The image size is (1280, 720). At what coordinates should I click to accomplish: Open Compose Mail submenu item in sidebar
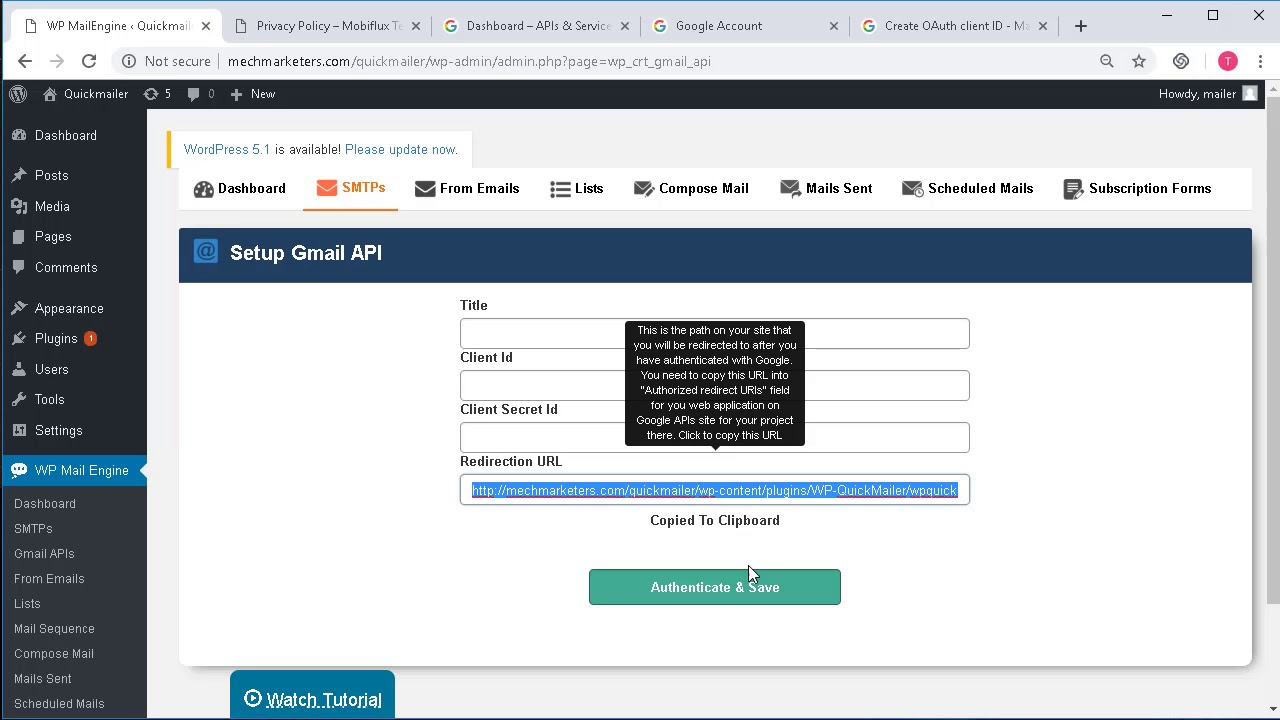(54, 653)
